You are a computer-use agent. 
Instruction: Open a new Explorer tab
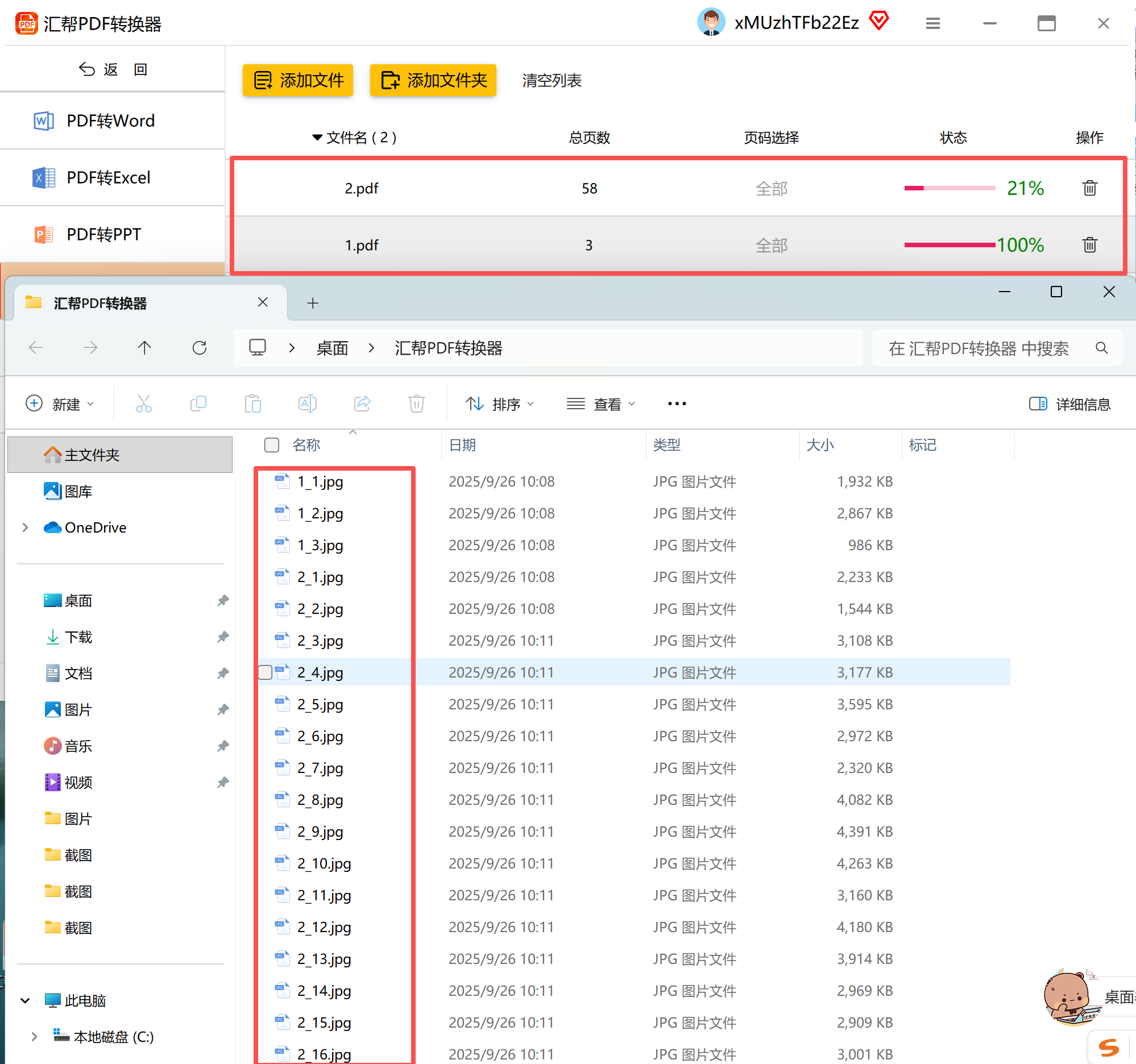313,304
